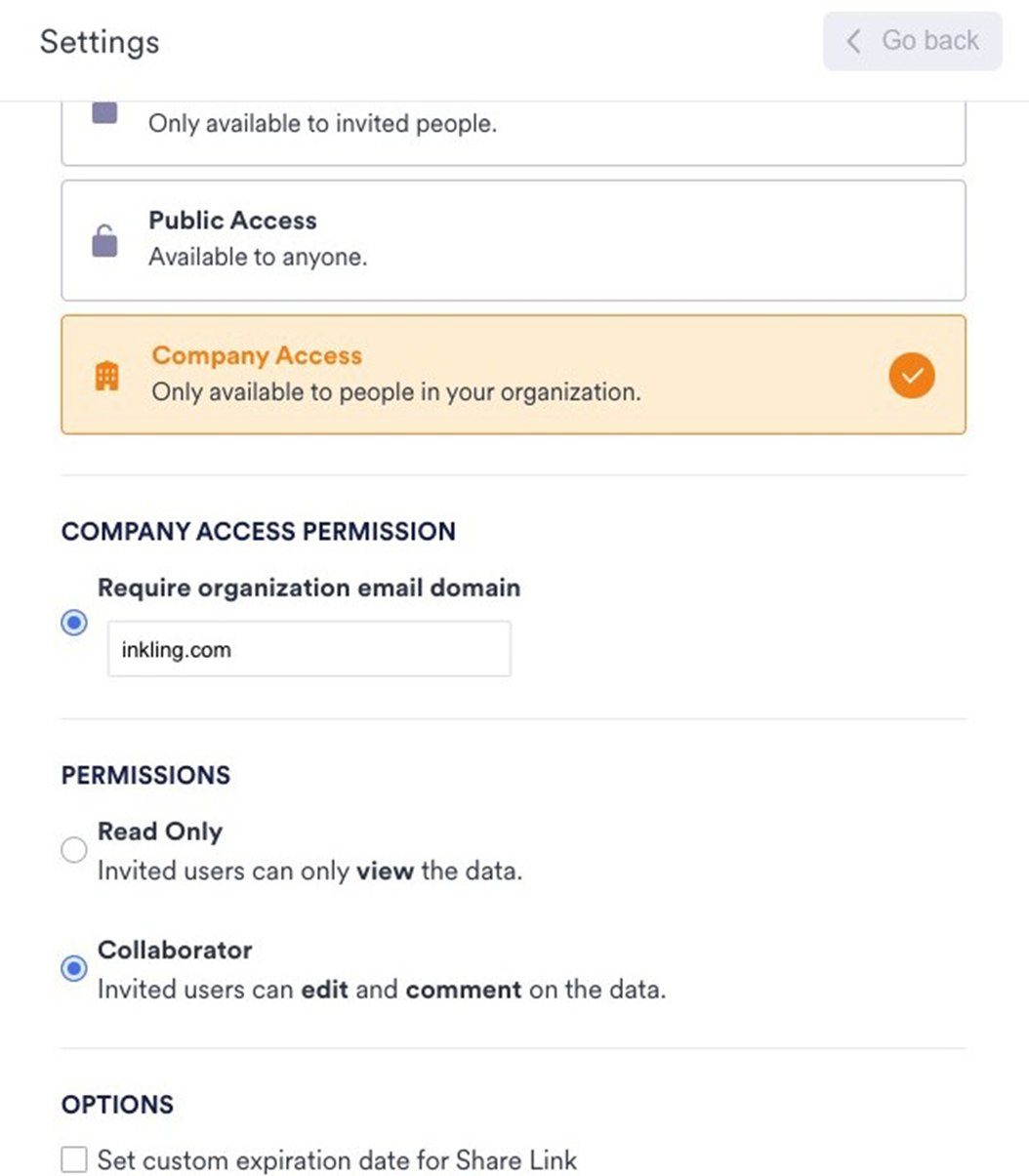Select the Company Access option card
The image size is (1029, 1176).
(513, 375)
